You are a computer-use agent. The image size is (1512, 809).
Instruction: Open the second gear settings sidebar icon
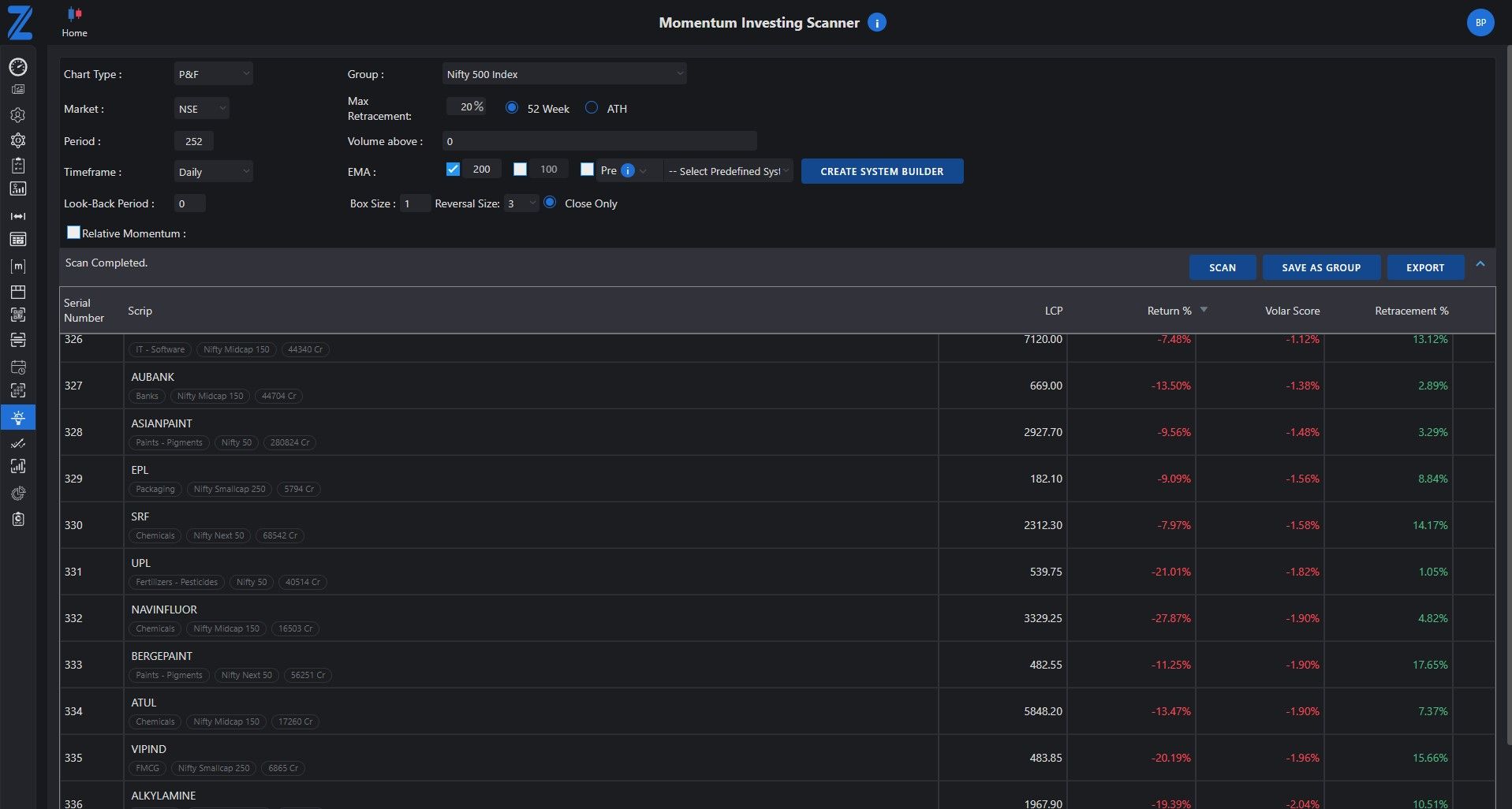pyautogui.click(x=18, y=140)
